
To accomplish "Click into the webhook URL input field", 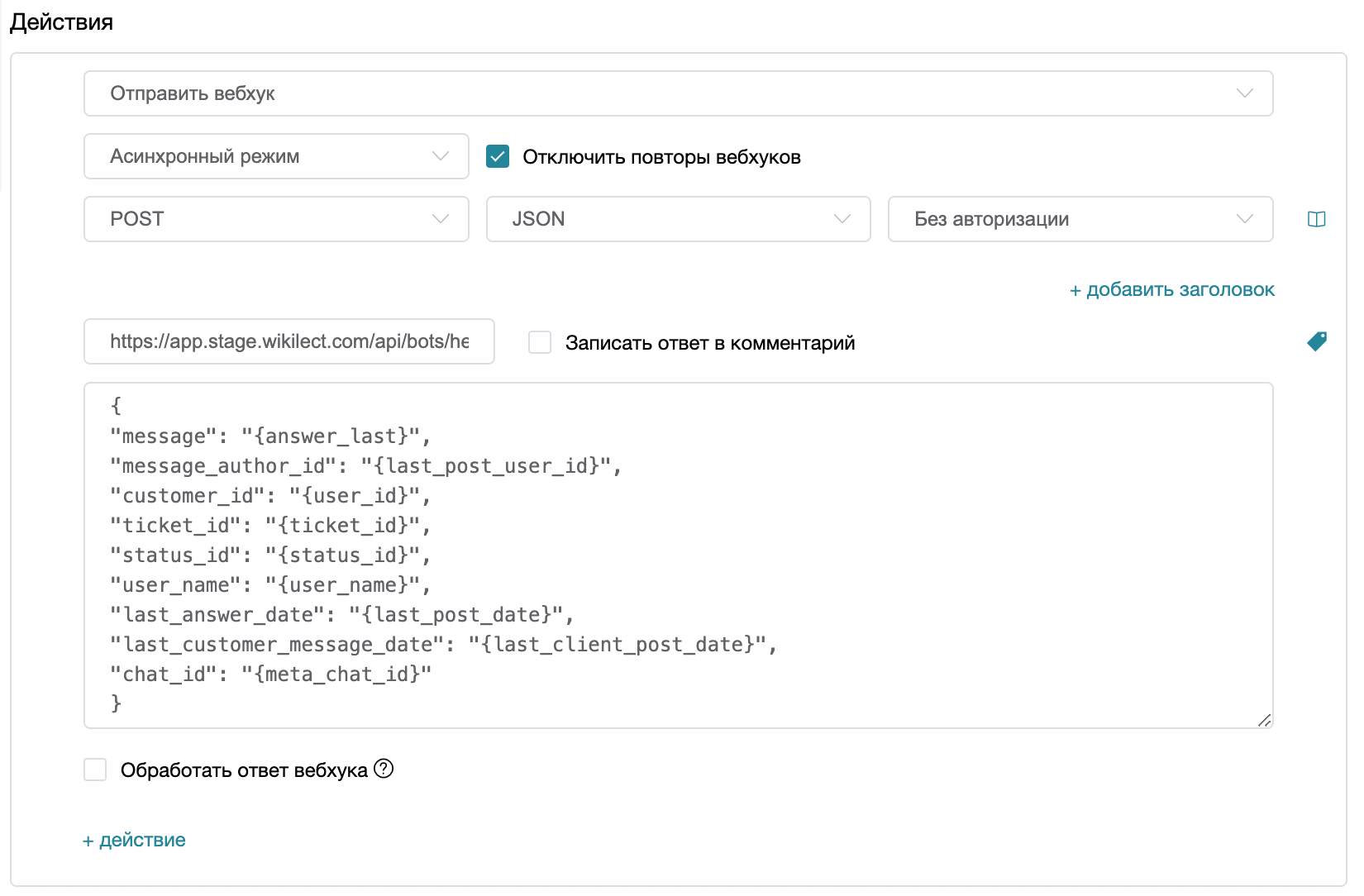I will (x=289, y=341).
